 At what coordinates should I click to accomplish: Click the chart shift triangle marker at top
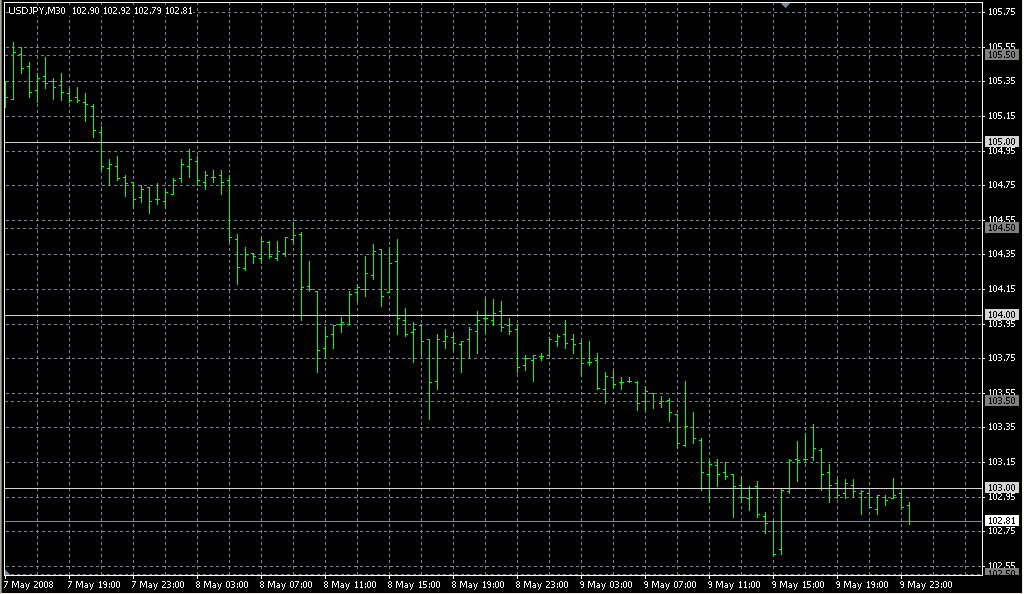click(786, 6)
